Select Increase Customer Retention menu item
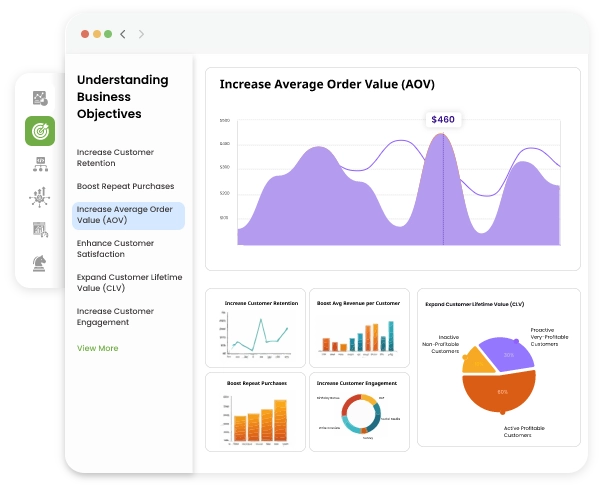 click(x=115, y=158)
